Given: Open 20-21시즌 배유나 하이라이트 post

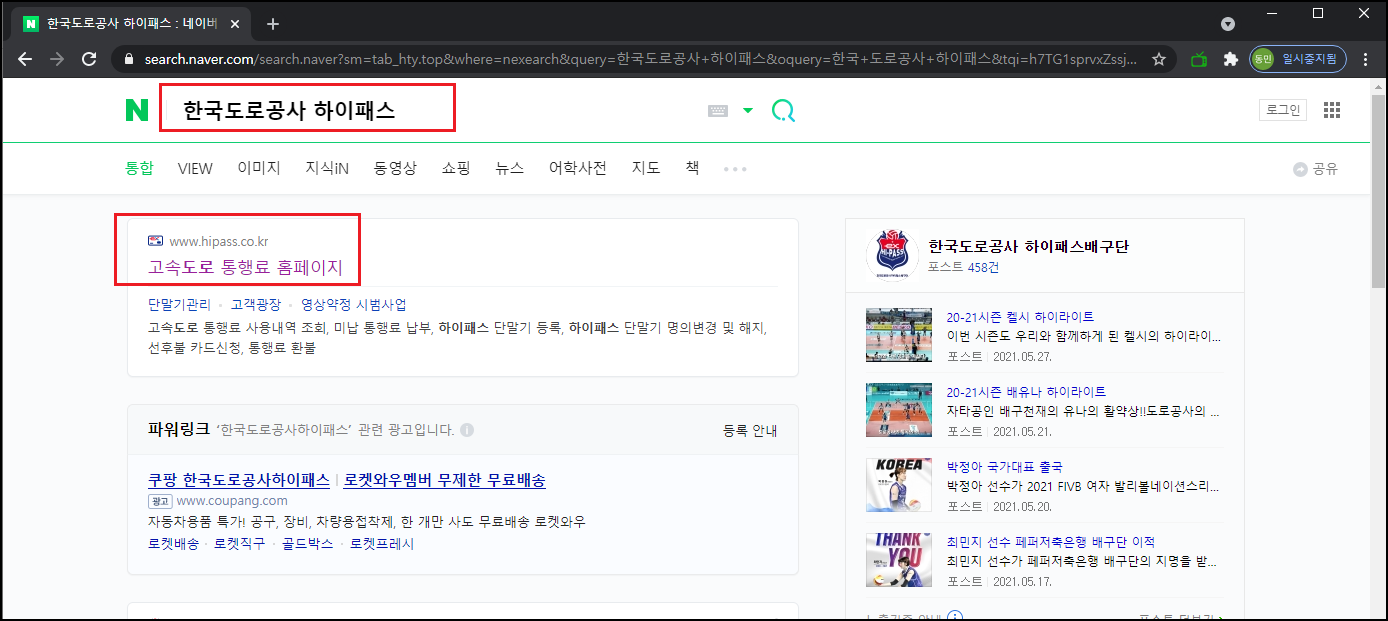Looking at the screenshot, I should pos(1027,392).
